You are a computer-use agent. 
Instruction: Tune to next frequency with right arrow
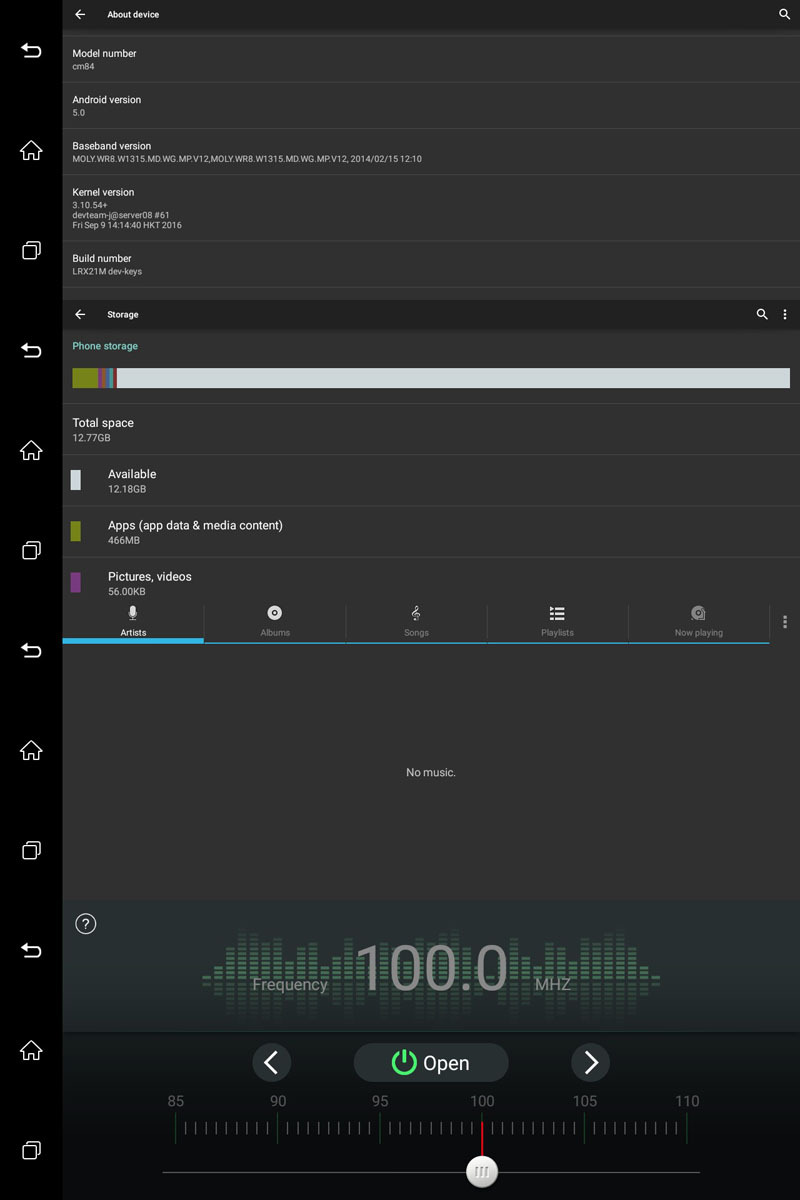point(590,1062)
